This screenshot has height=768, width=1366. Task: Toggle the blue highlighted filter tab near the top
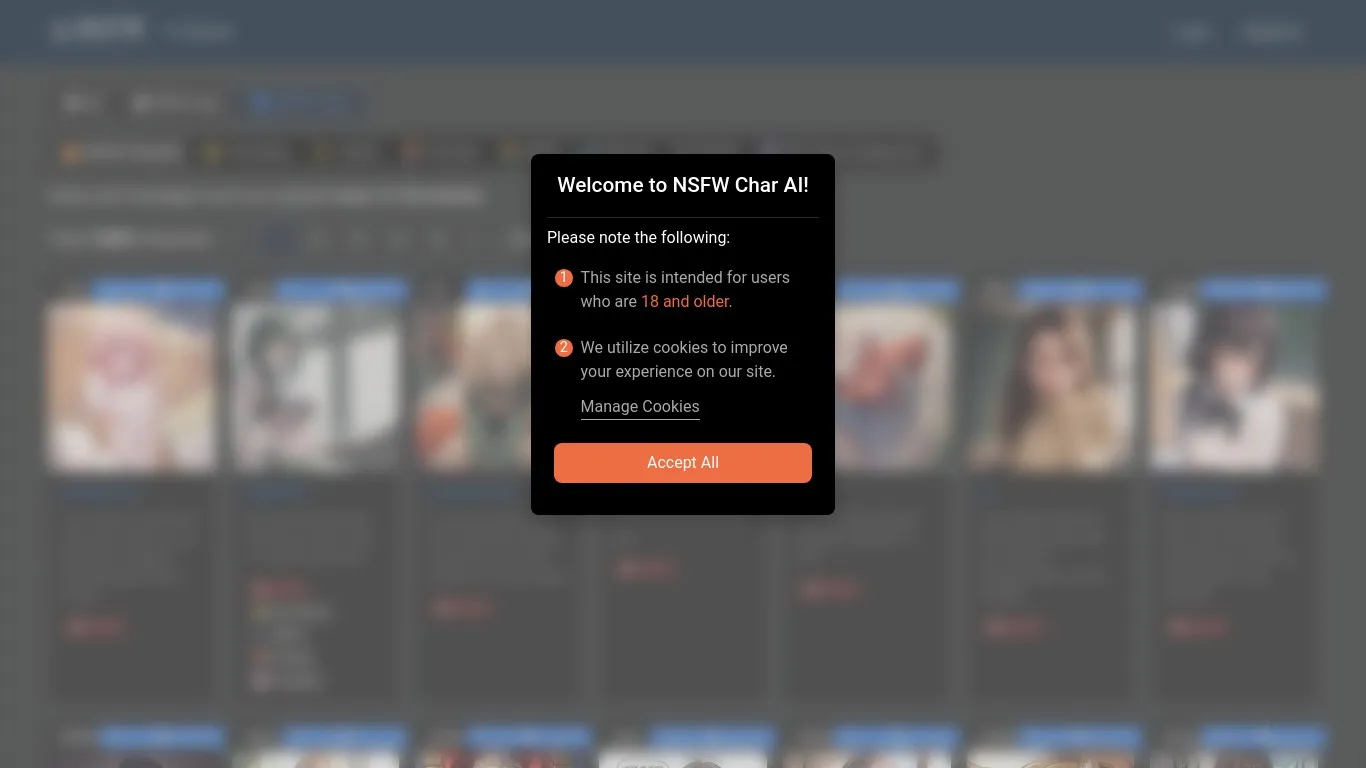pyautogui.click(x=303, y=103)
